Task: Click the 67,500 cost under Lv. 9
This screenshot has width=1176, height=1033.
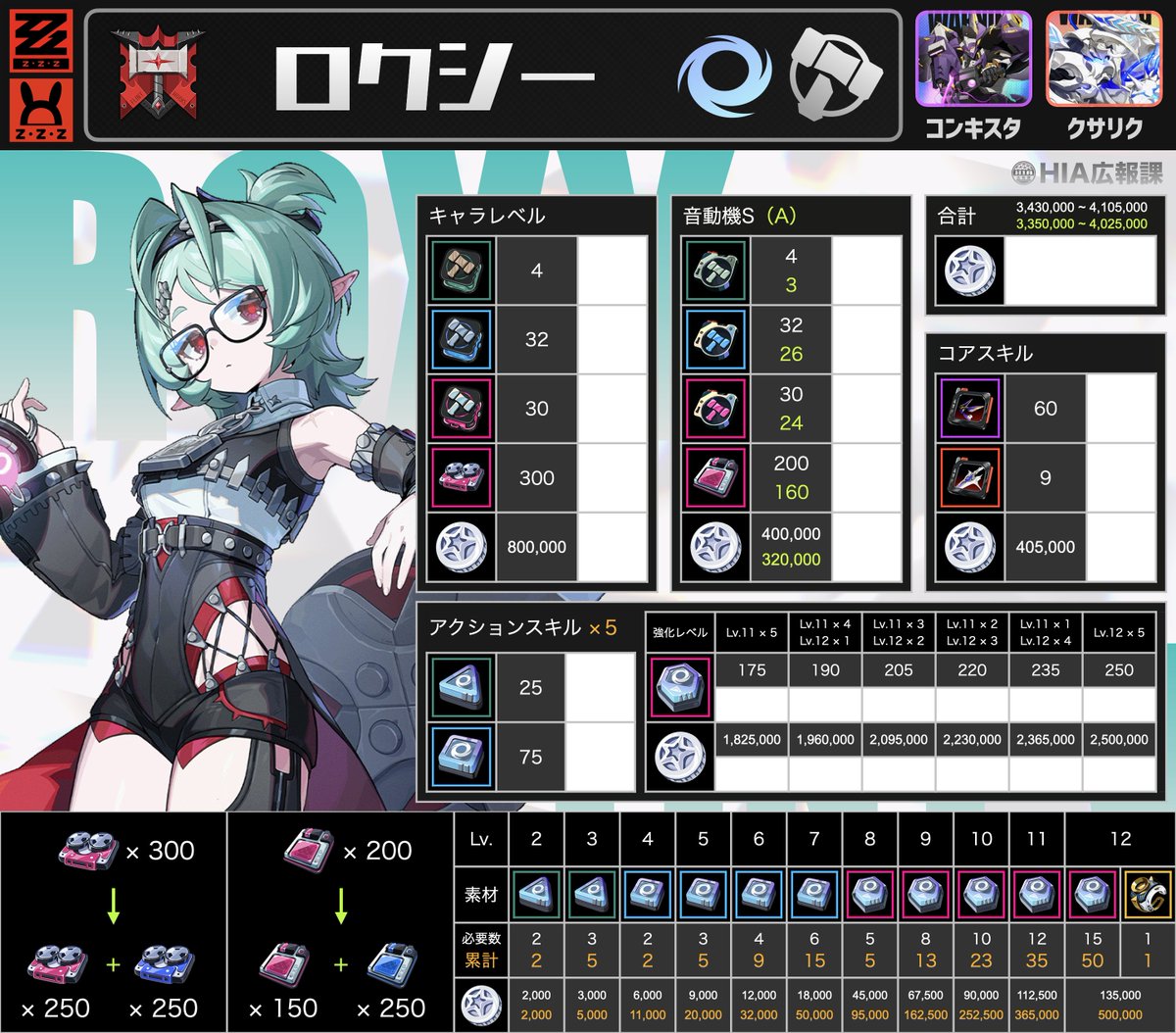Action: (x=925, y=997)
